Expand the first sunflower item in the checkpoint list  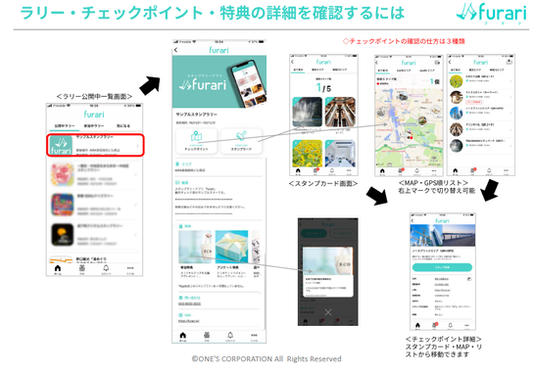(x=481, y=81)
